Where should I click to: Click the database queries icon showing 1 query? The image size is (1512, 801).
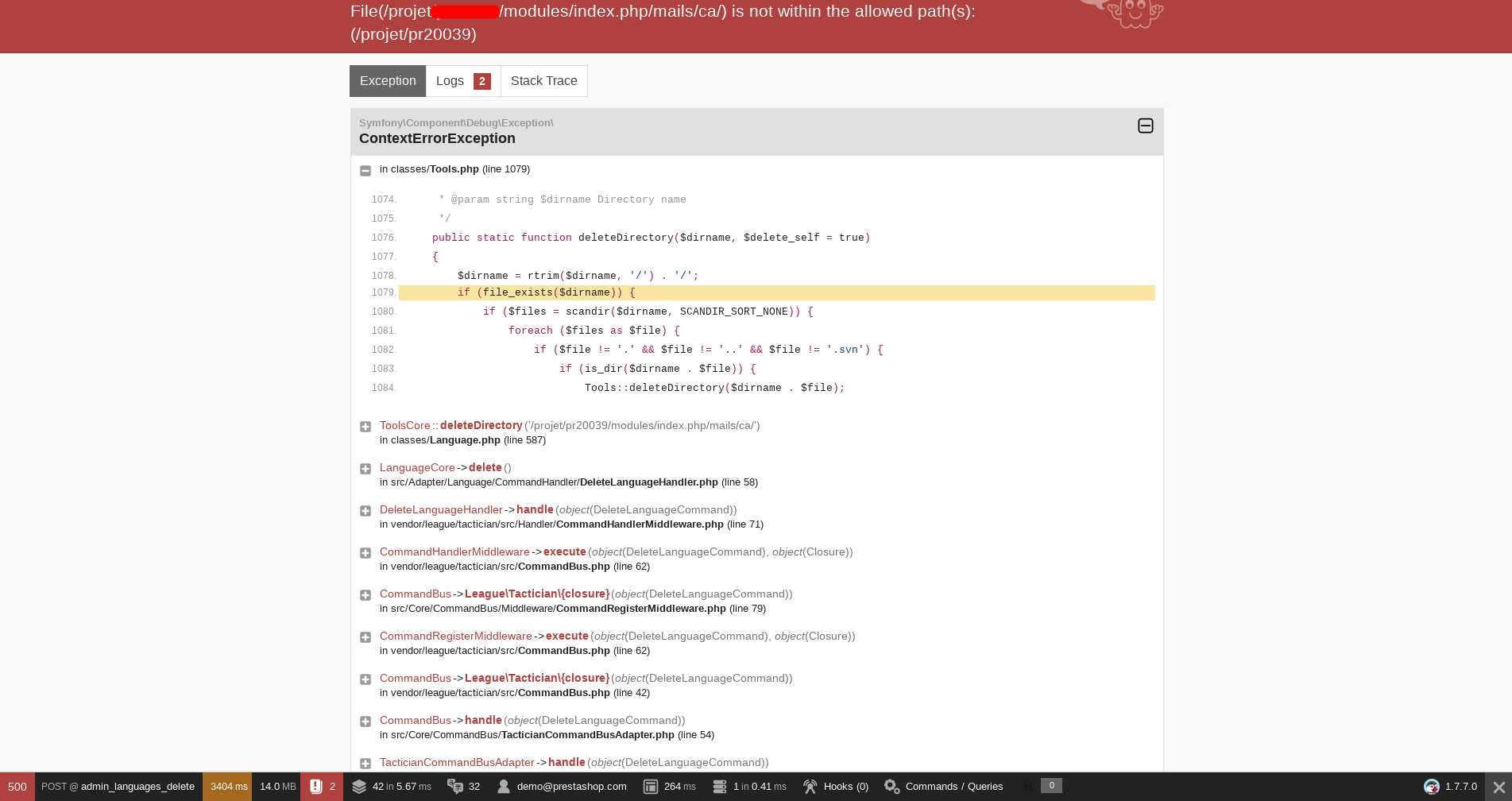[x=720, y=786]
